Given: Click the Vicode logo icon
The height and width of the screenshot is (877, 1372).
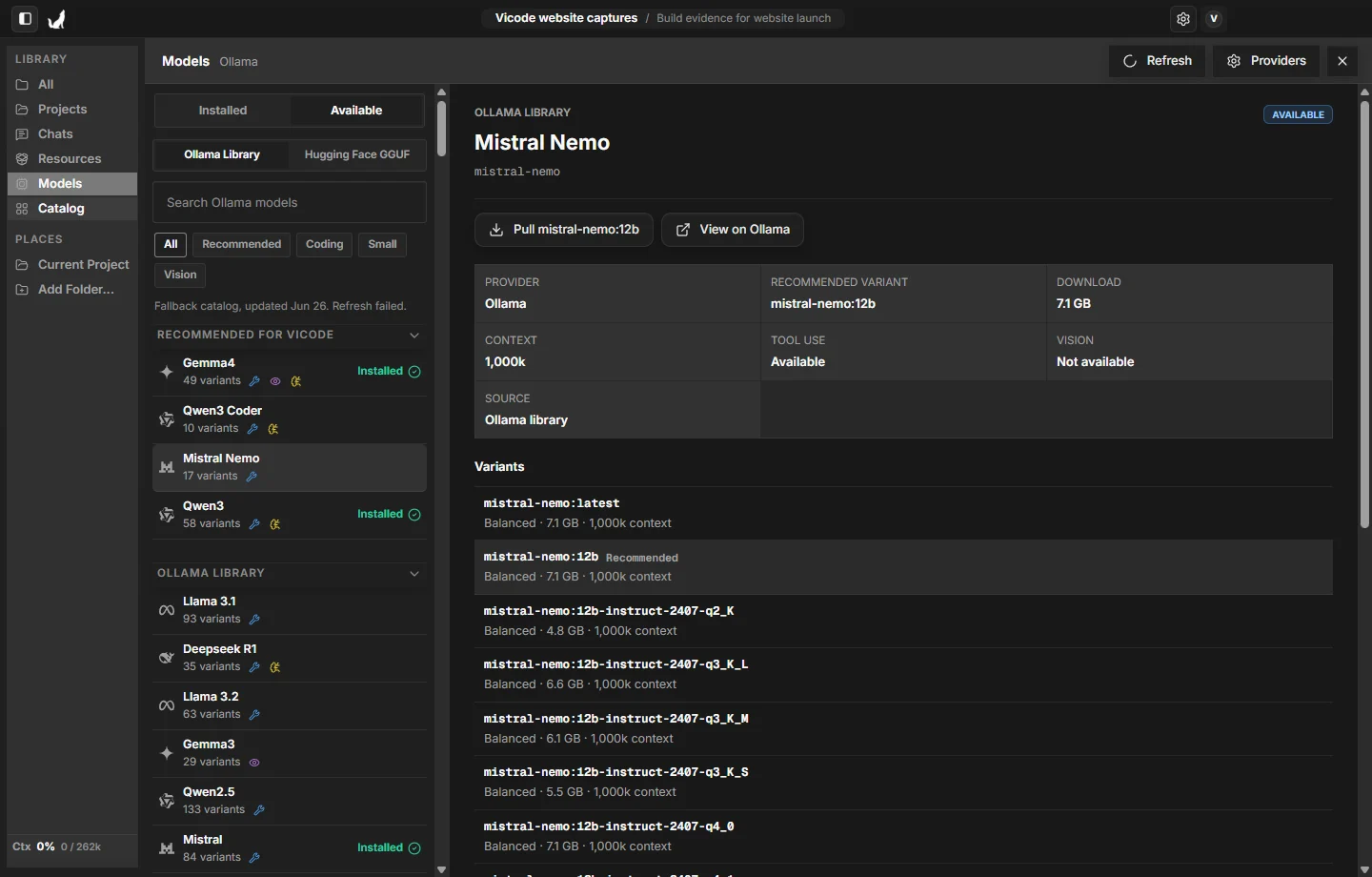Looking at the screenshot, I should (57, 18).
